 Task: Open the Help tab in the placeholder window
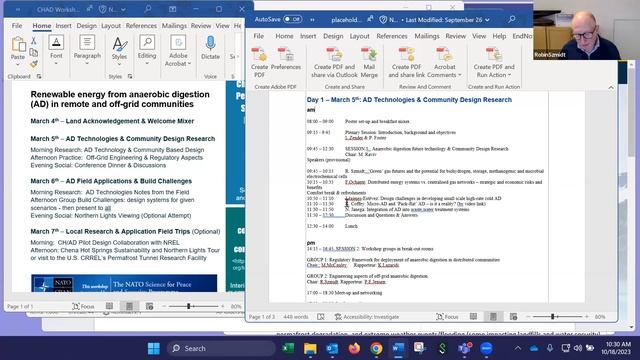point(499,36)
